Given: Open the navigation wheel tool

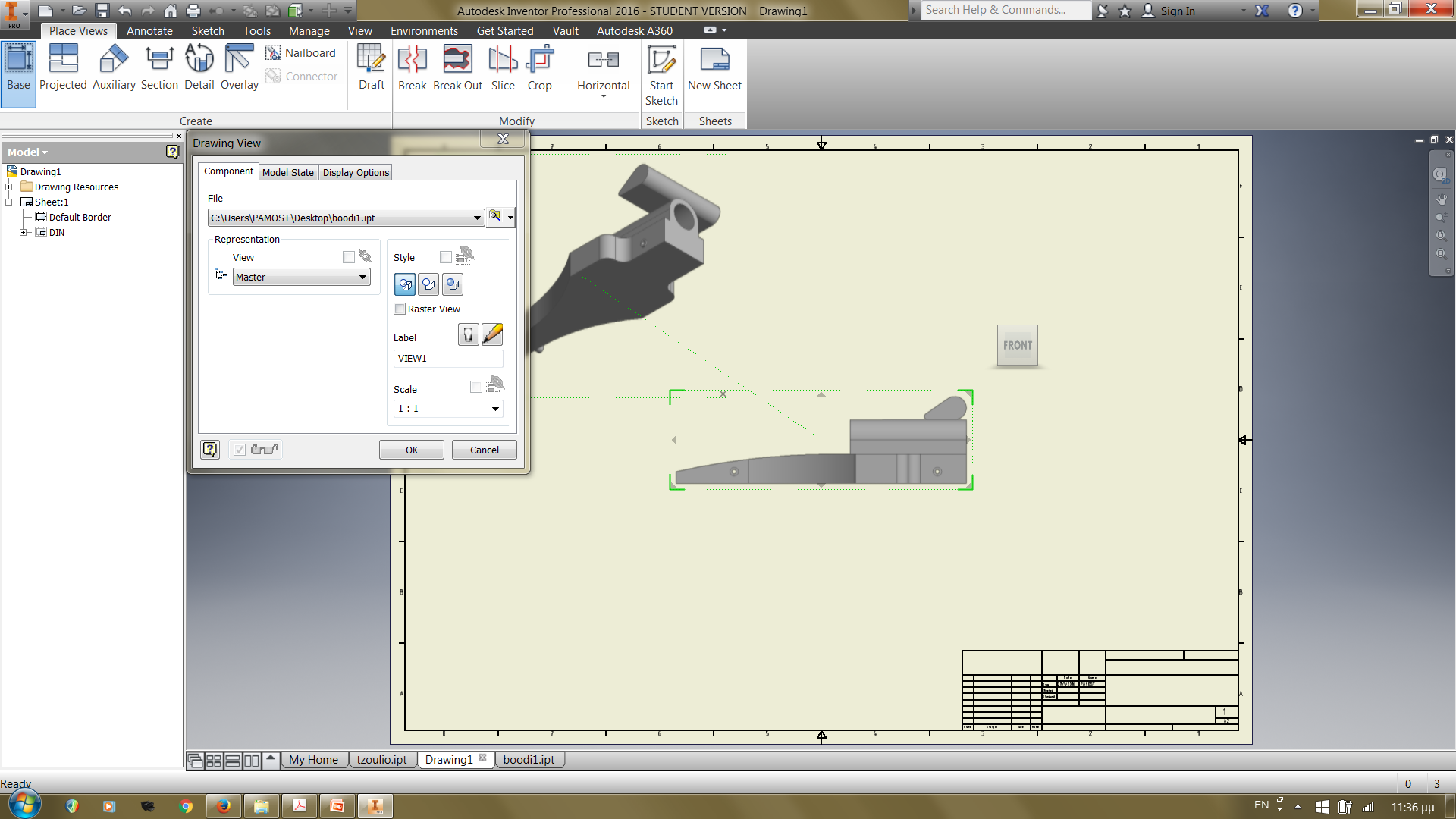Looking at the screenshot, I should pos(1440,175).
